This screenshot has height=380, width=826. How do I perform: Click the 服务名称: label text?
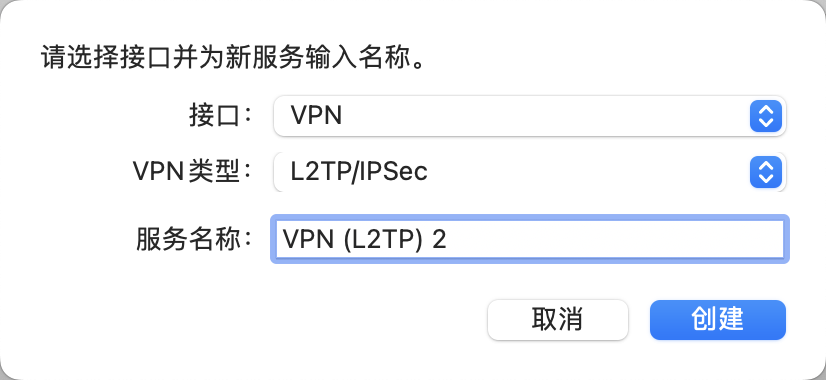point(195,239)
